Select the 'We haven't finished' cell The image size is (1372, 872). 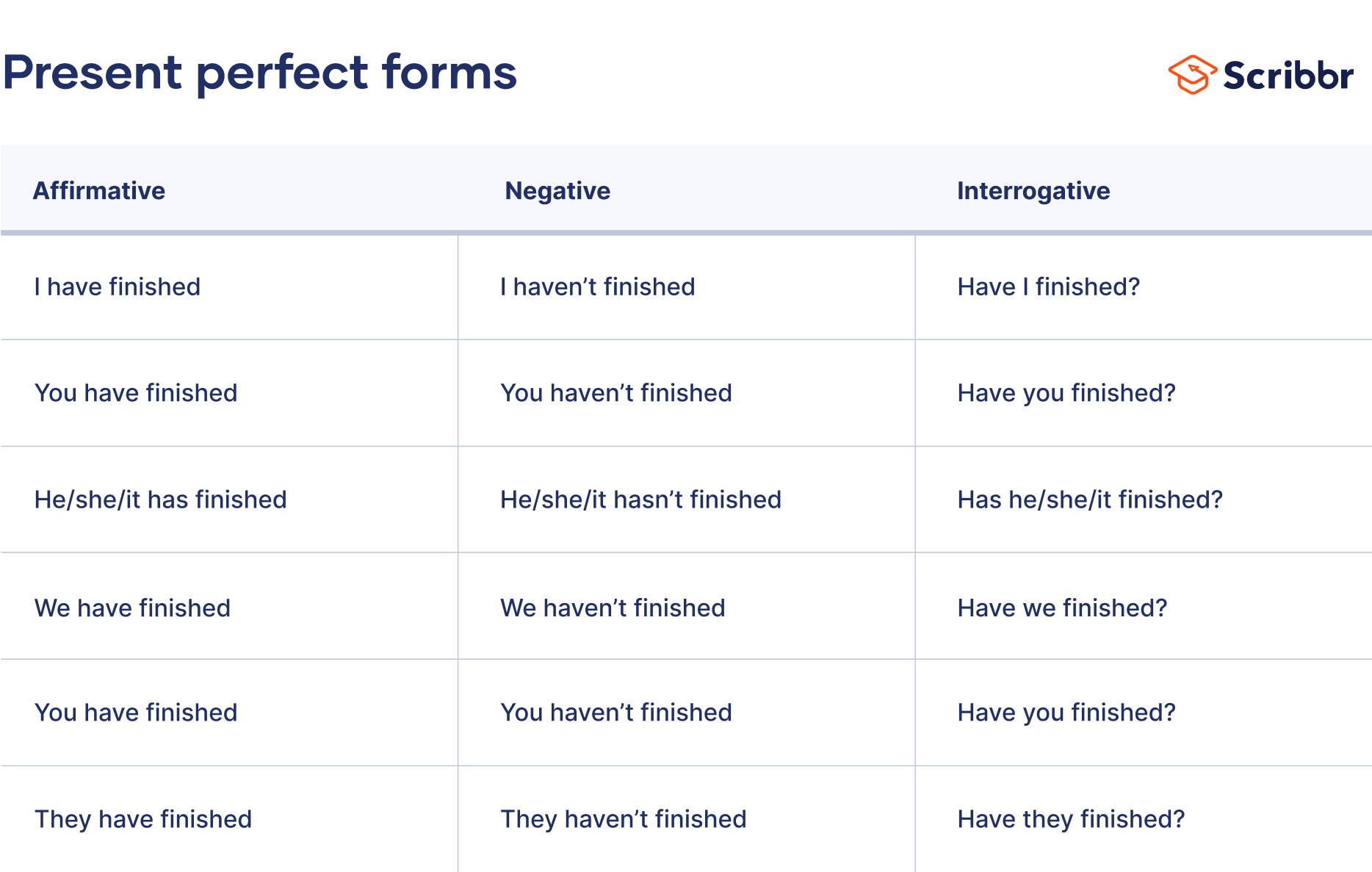point(613,608)
